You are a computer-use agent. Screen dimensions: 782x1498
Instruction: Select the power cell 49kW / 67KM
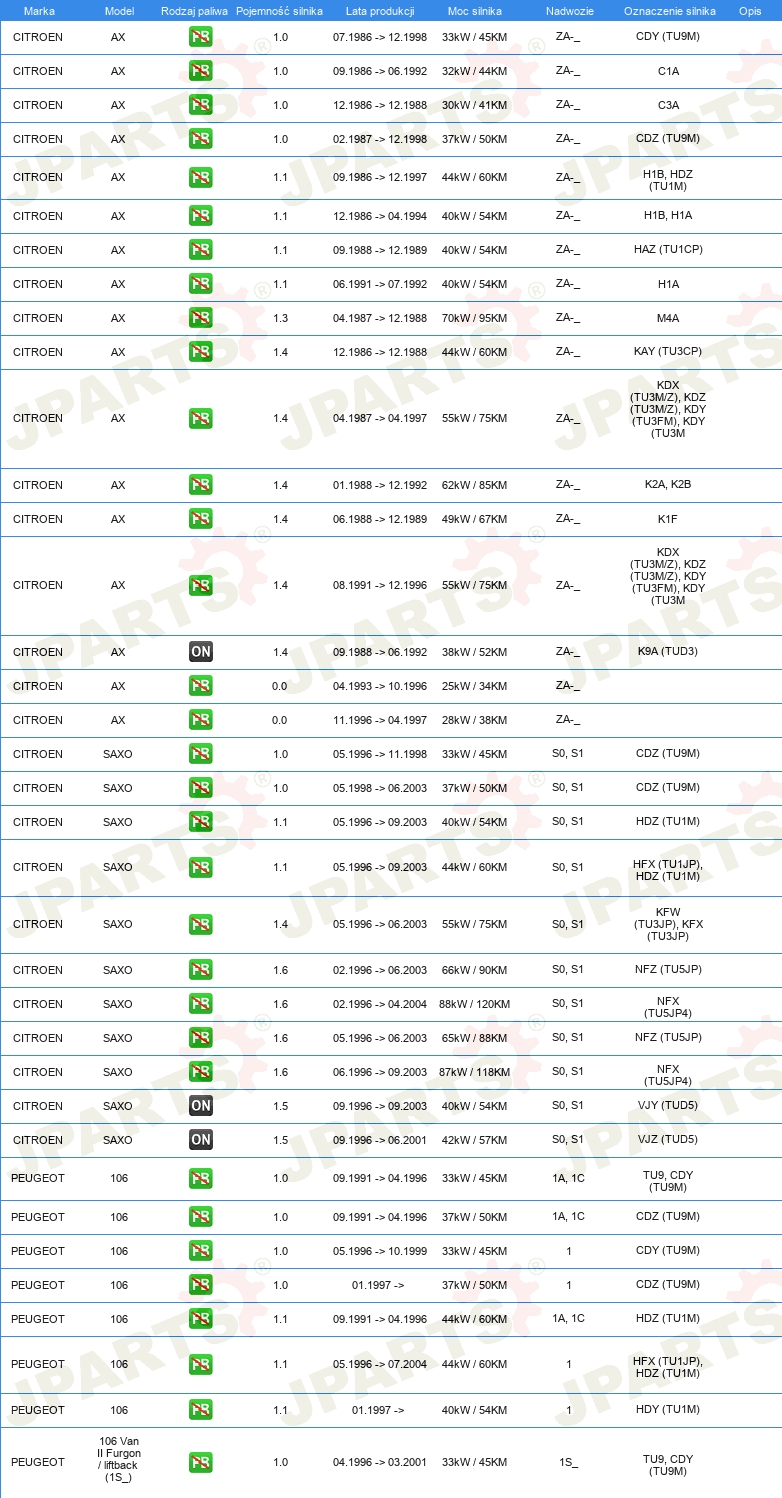tap(475, 519)
